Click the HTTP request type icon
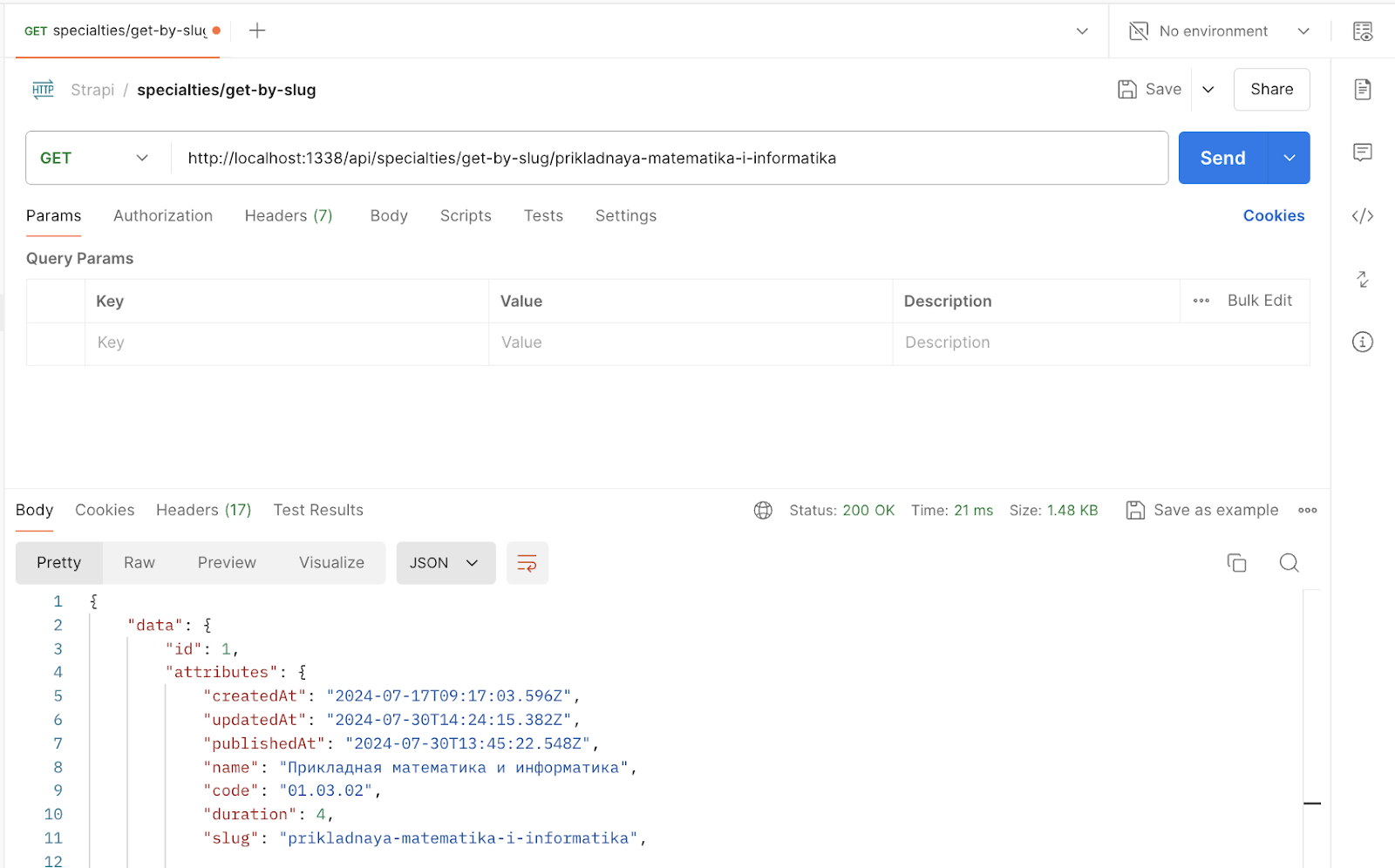 [x=43, y=89]
